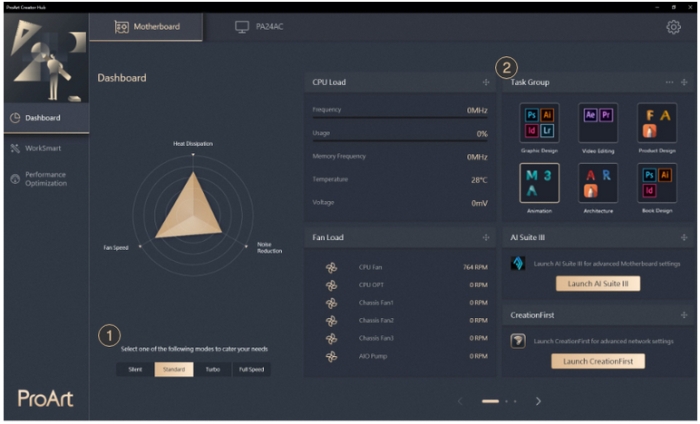Screen dimensions: 700x424
Task: Open Performance Optimization in the sidebar
Action: click(x=46, y=179)
